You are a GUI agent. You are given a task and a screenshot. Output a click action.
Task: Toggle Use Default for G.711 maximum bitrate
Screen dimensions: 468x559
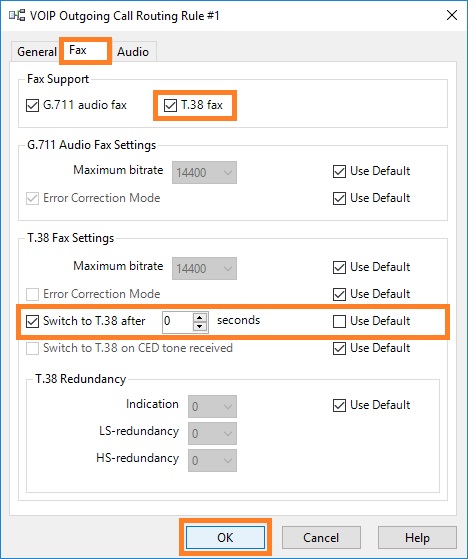339,171
